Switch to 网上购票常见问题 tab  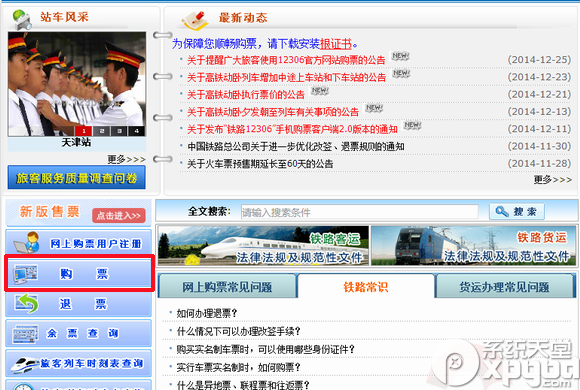pyautogui.click(x=227, y=287)
